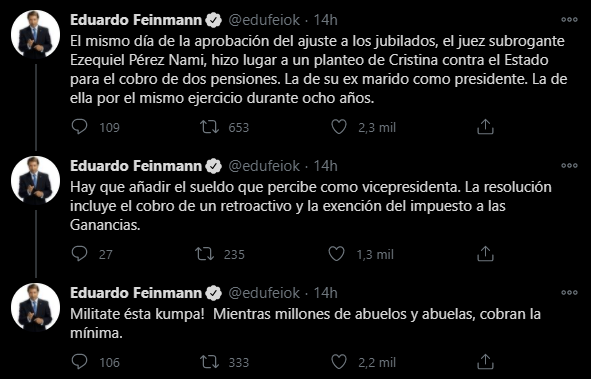Like the tweet with 1,3 mil likes

coord(336,254)
